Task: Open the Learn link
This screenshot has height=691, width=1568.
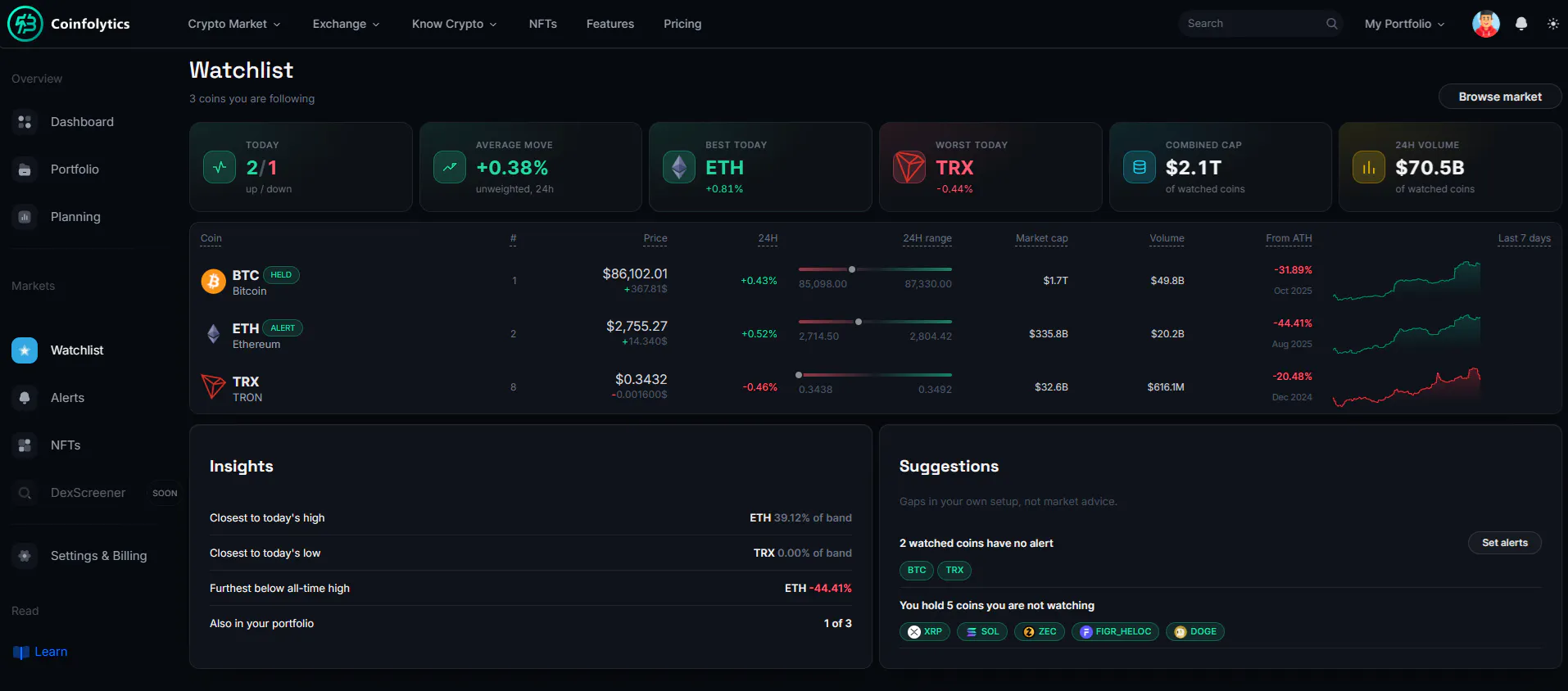Action: tap(51, 653)
